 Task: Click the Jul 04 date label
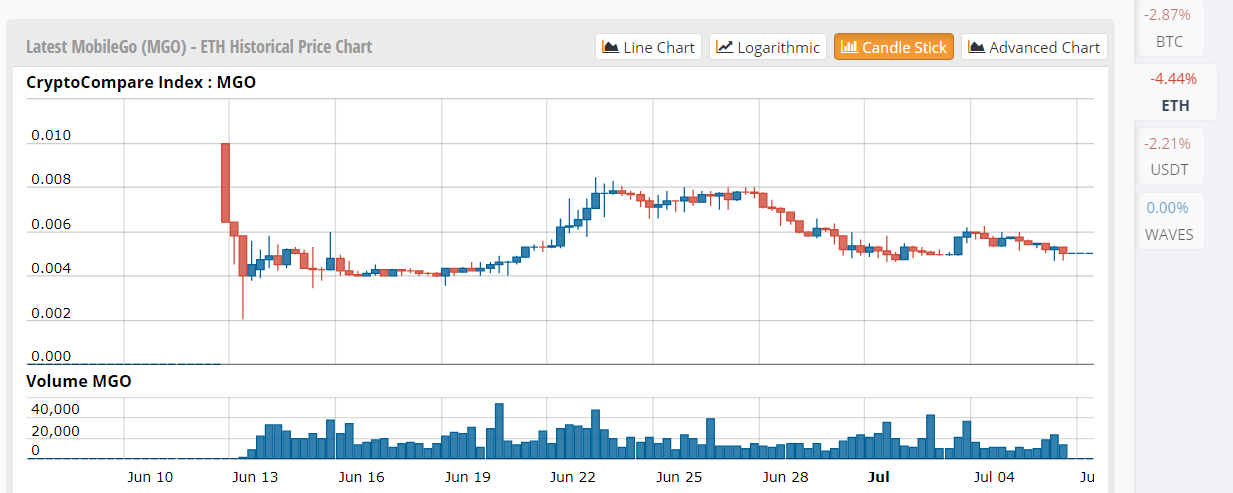point(995,477)
